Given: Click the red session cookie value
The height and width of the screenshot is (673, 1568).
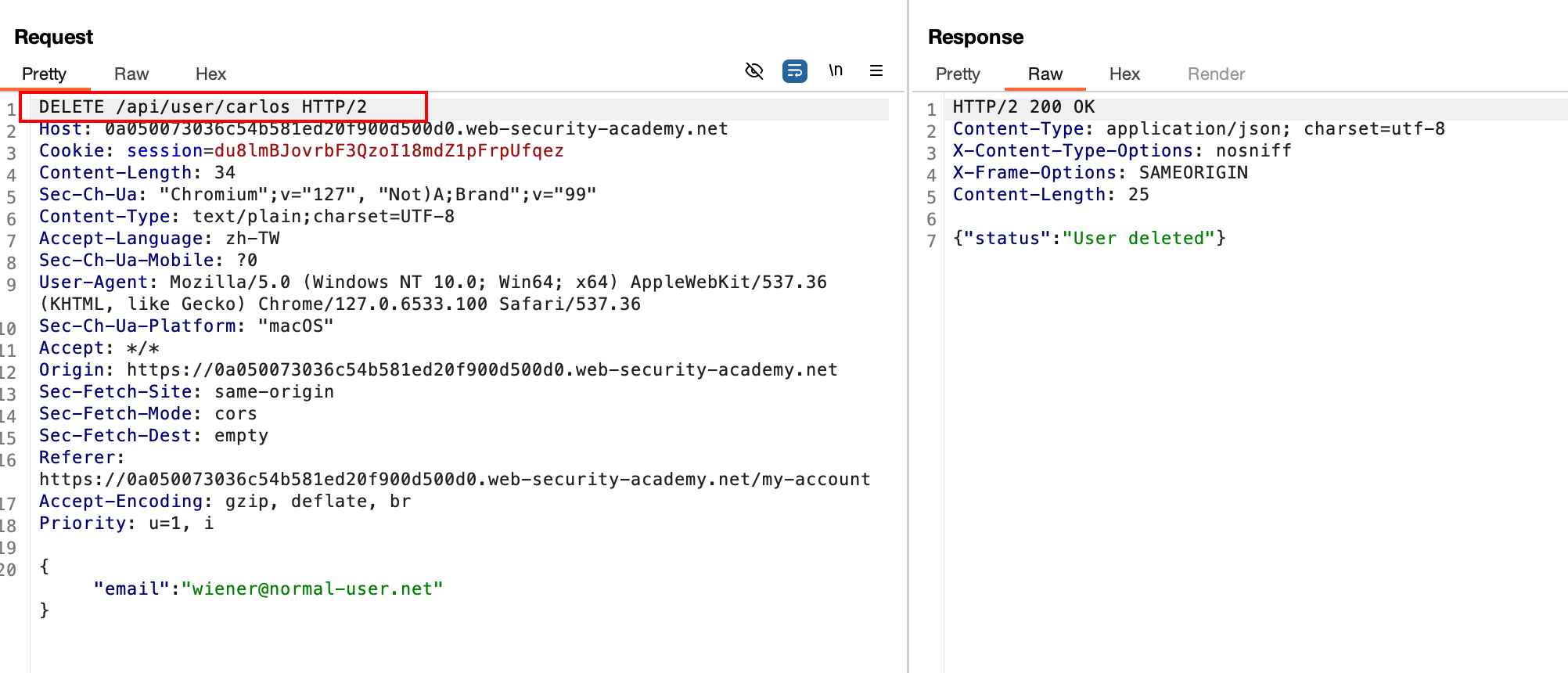Looking at the screenshot, I should [x=388, y=151].
